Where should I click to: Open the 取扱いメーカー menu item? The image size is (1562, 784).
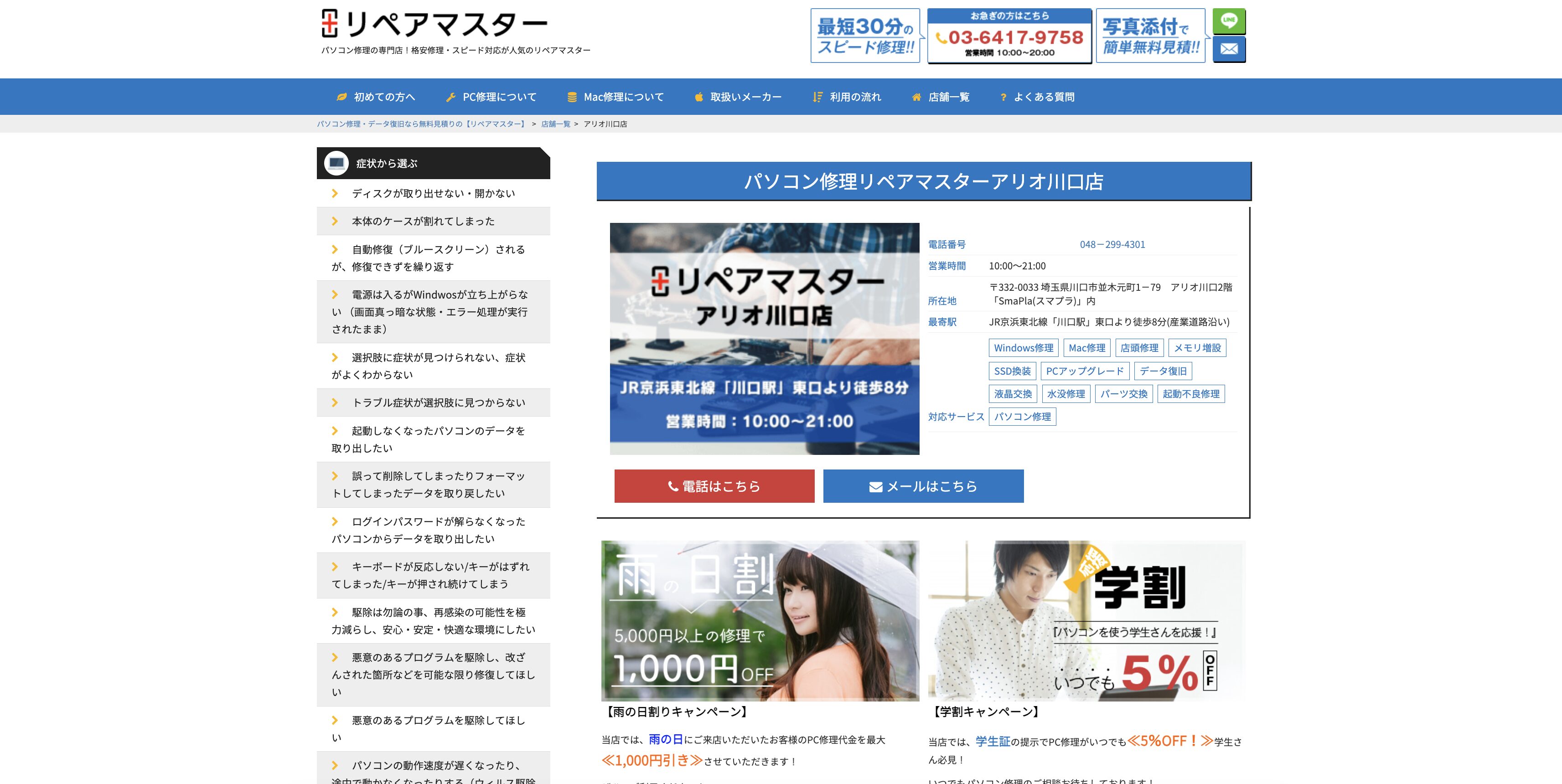pyautogui.click(x=738, y=97)
